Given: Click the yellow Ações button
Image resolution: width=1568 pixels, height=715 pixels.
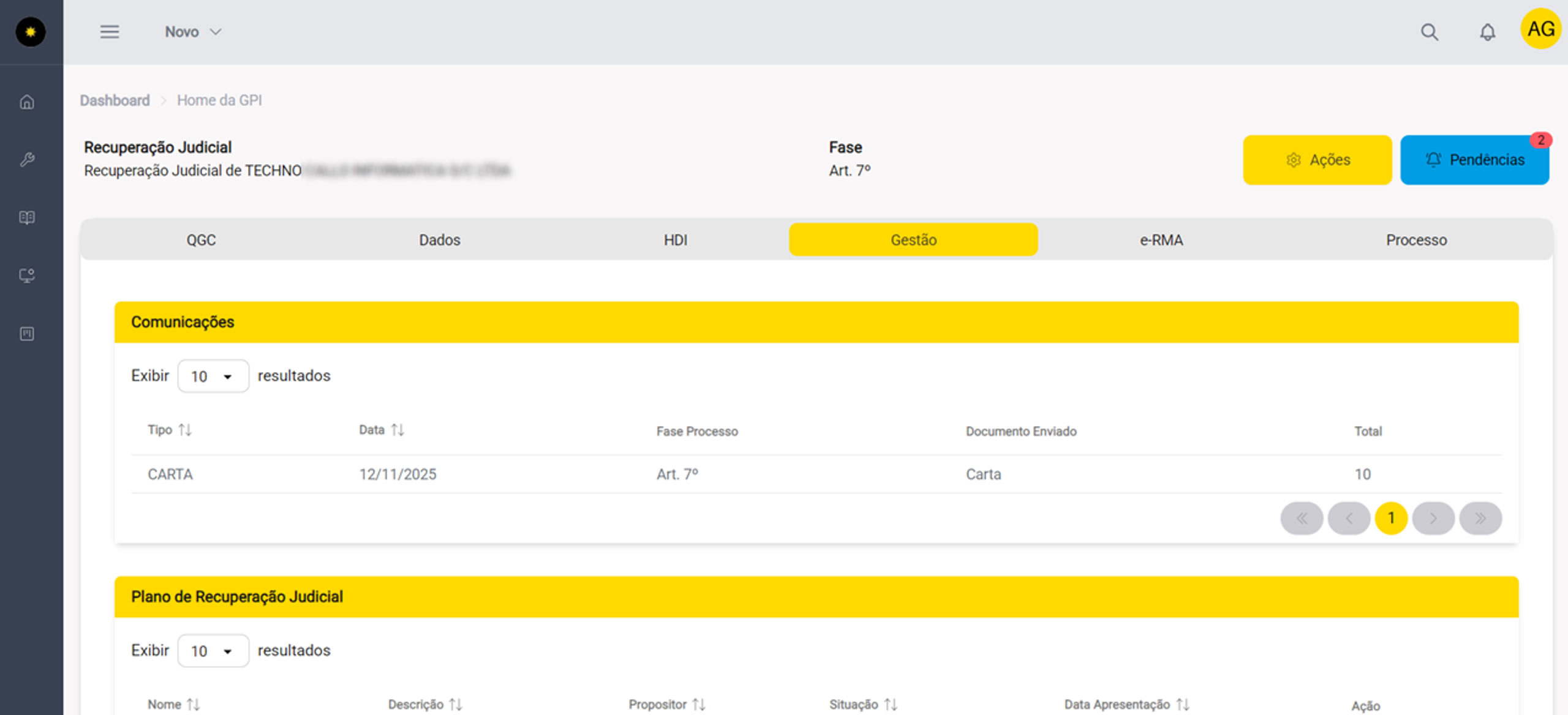Looking at the screenshot, I should 1317,160.
